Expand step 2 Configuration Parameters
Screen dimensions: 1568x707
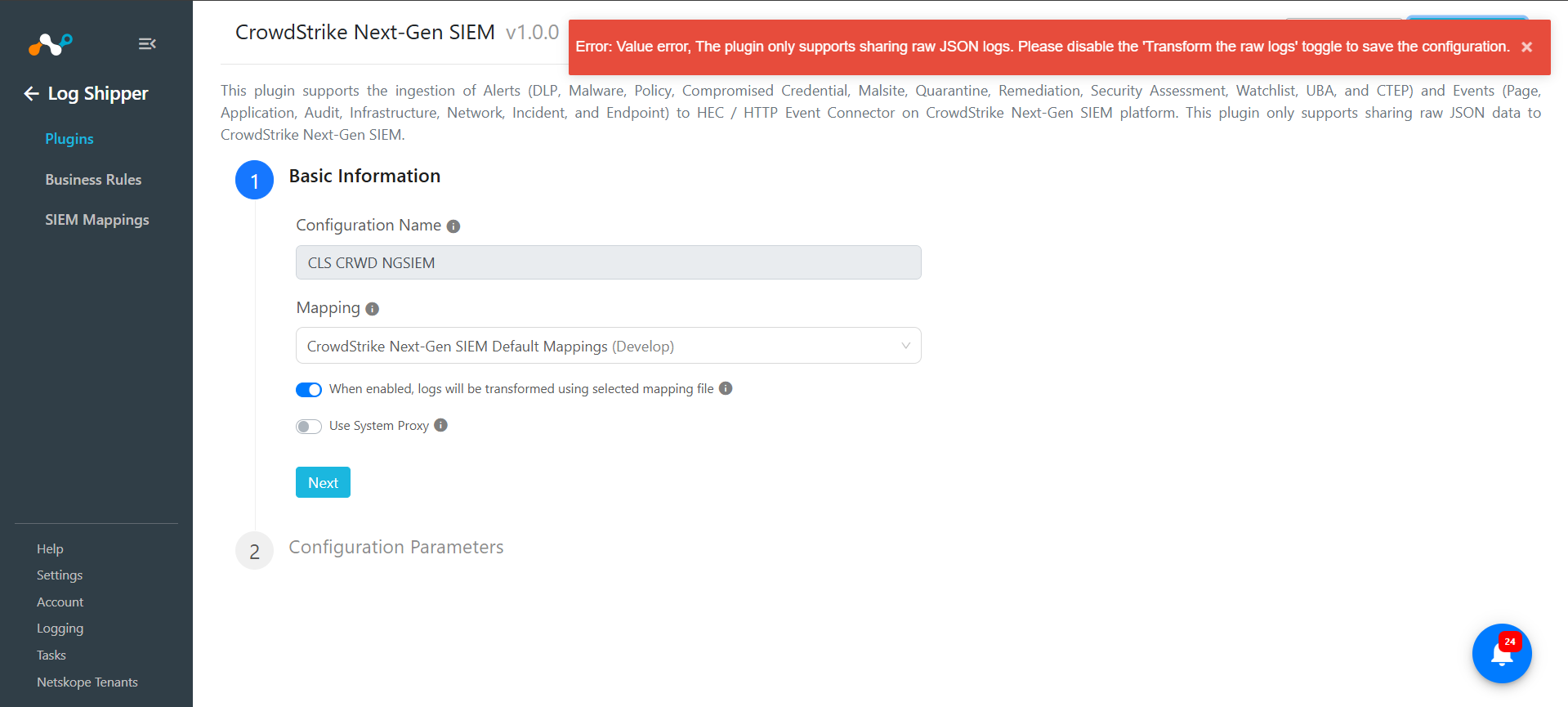click(x=395, y=548)
